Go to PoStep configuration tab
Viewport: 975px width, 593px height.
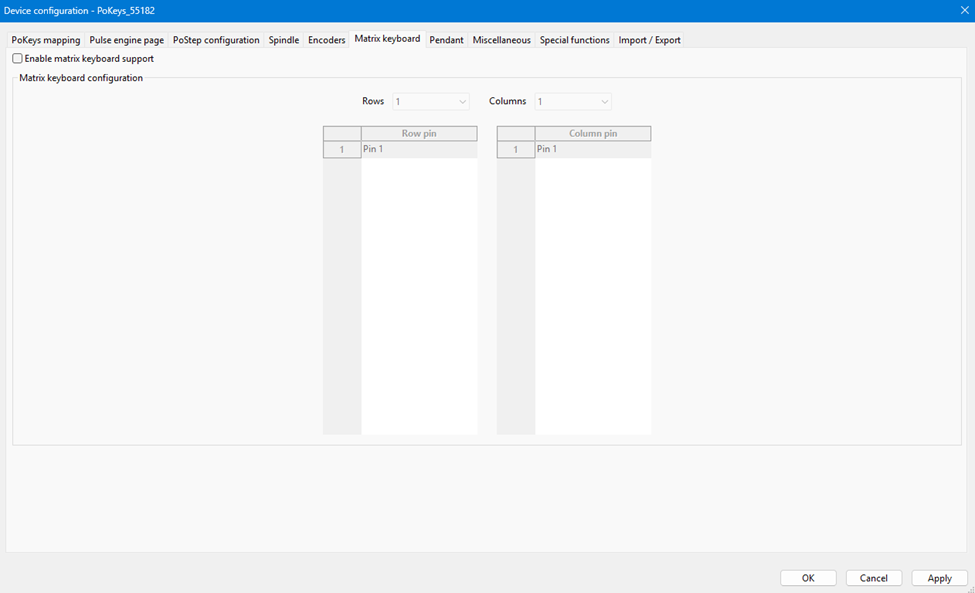[216, 40]
